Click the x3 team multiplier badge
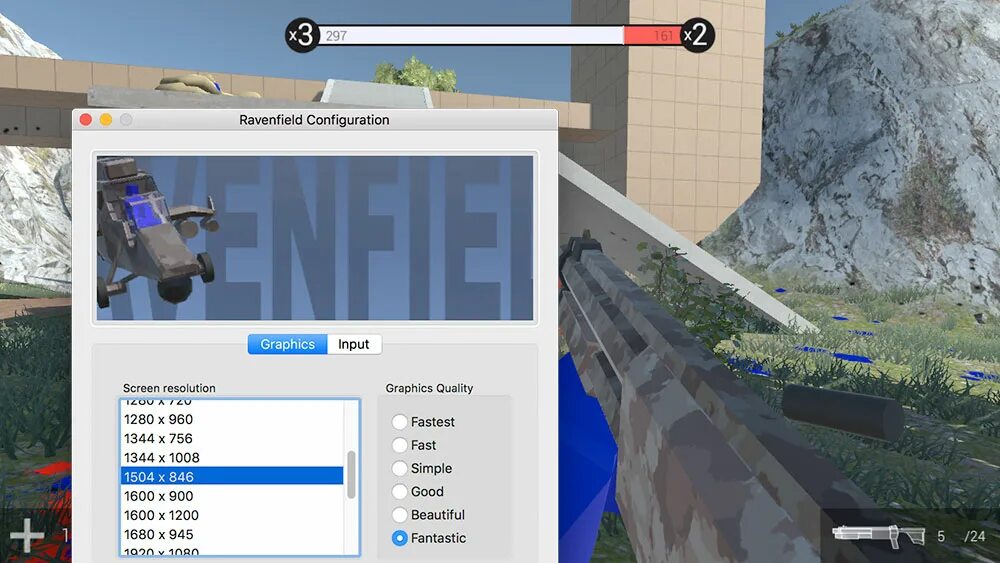The width and height of the screenshot is (1000, 563). pyautogui.click(x=302, y=35)
